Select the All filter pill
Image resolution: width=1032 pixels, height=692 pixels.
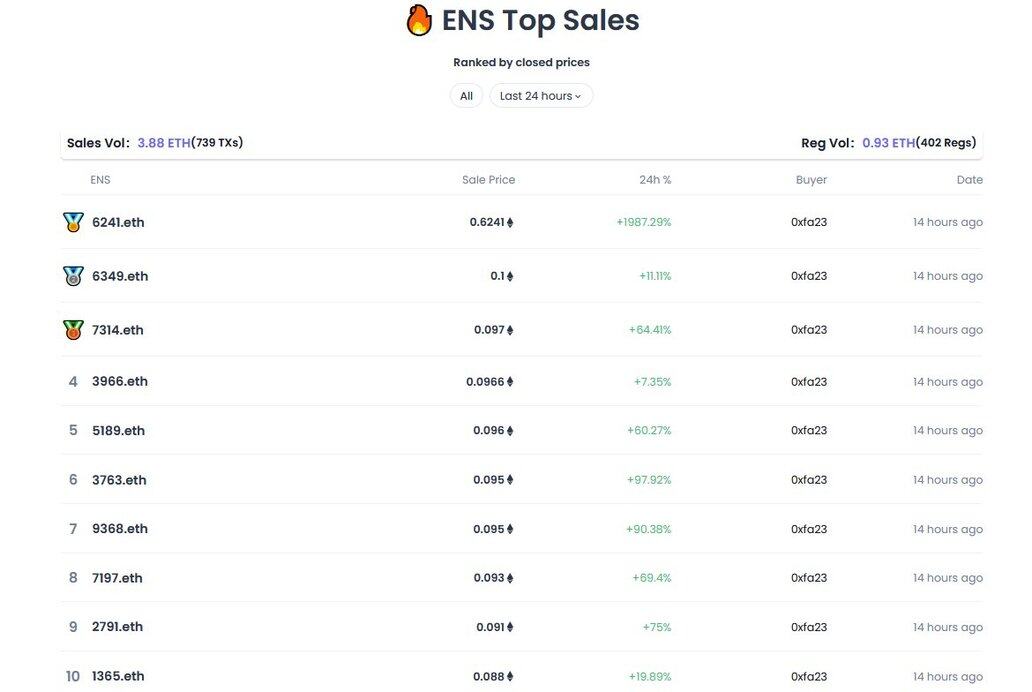tap(466, 96)
